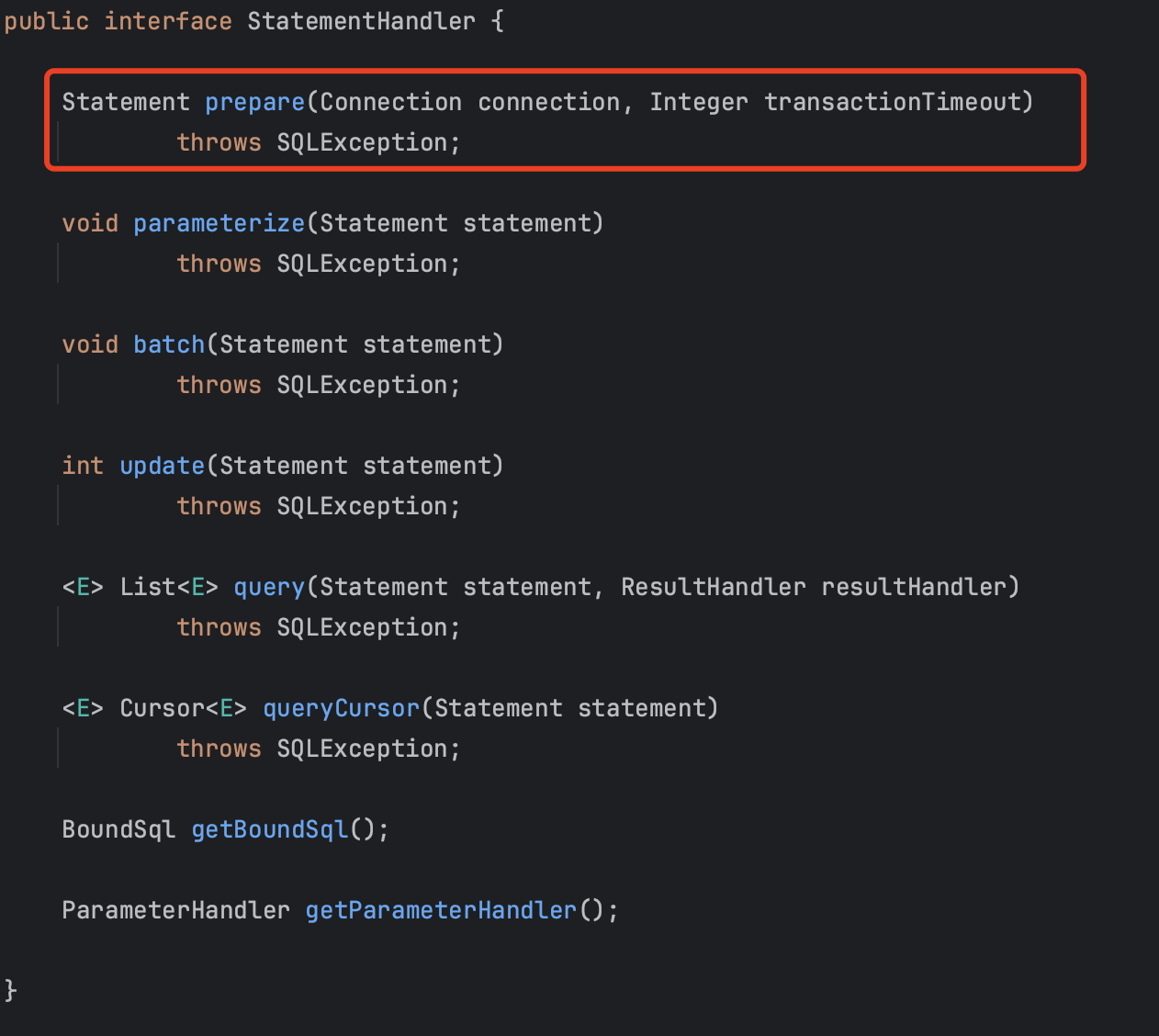The image size is (1159, 1036).
Task: Click the interface keyword
Action: 168,21
